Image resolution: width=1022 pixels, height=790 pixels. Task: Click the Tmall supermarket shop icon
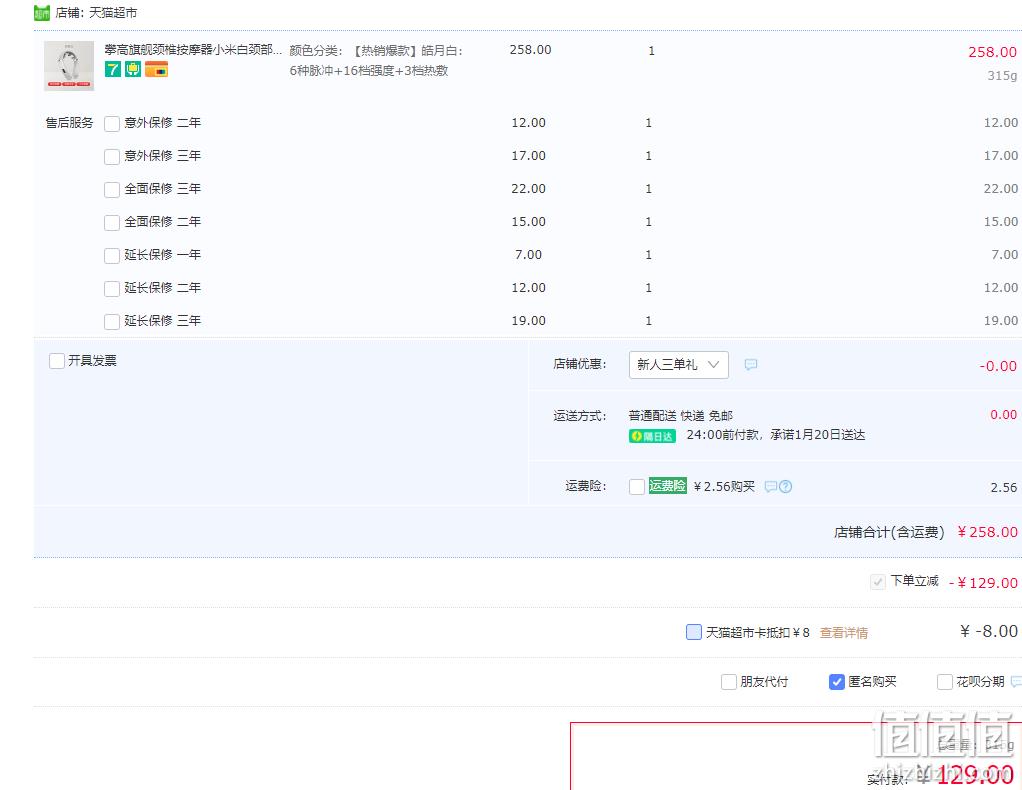point(42,13)
